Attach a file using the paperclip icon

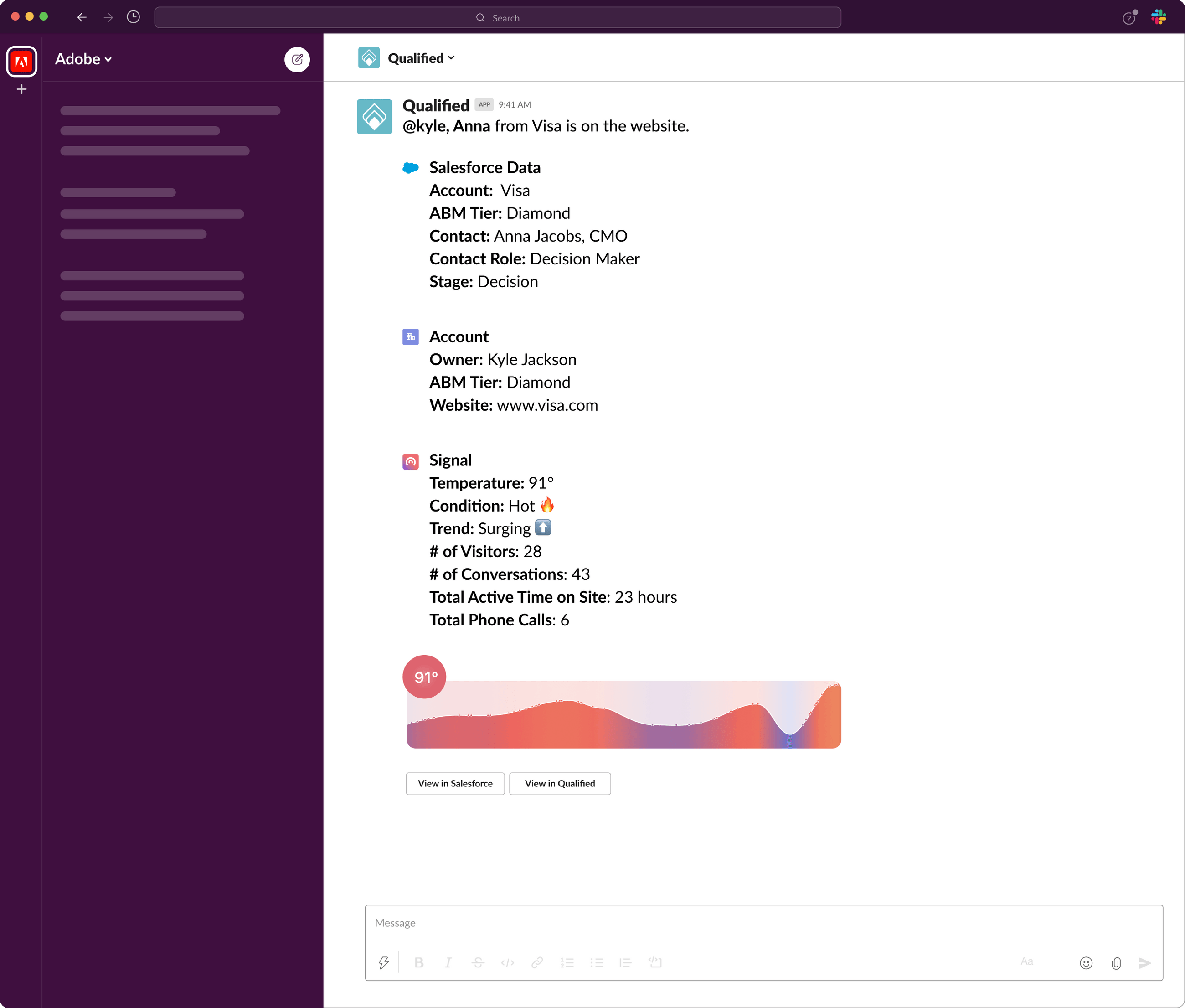(x=1115, y=963)
